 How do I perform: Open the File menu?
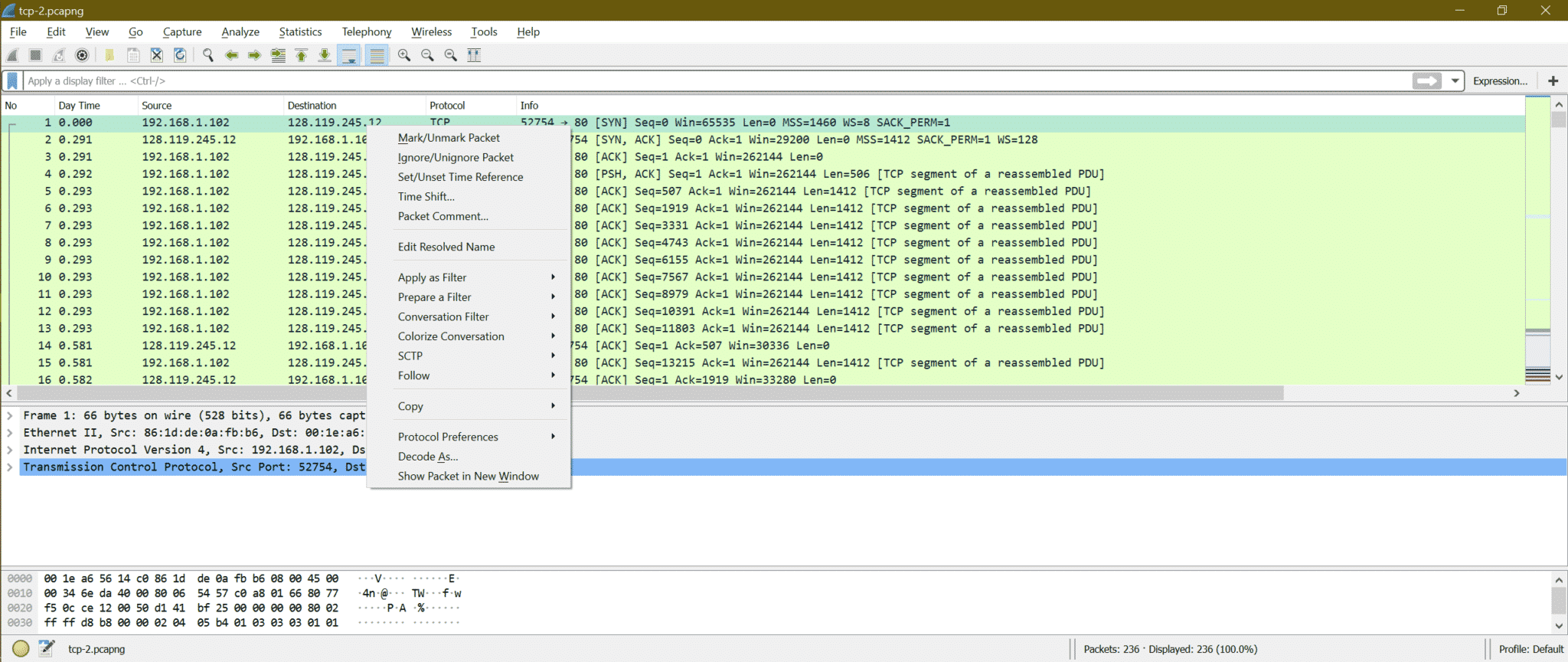pyautogui.click(x=18, y=31)
